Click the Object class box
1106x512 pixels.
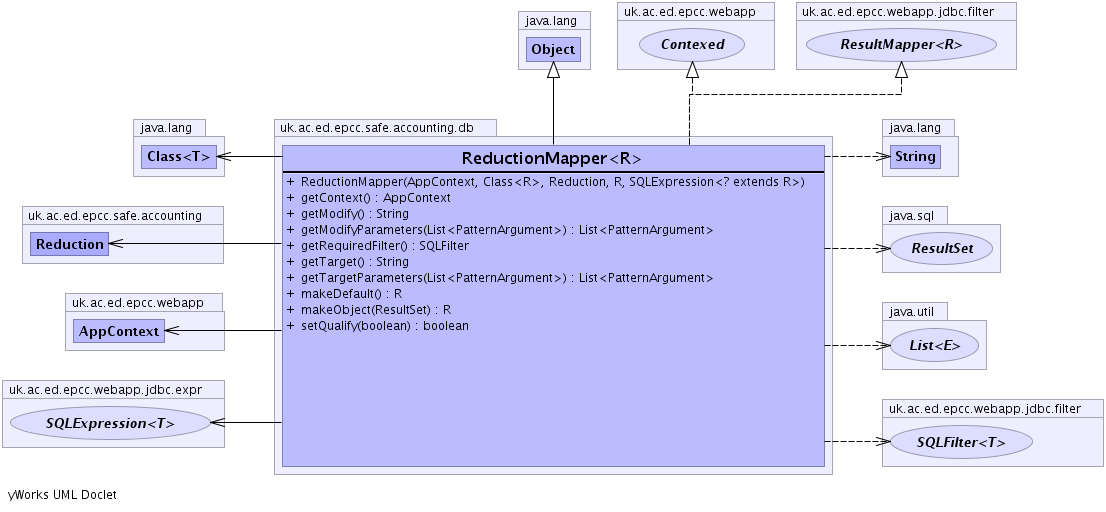tap(553, 49)
